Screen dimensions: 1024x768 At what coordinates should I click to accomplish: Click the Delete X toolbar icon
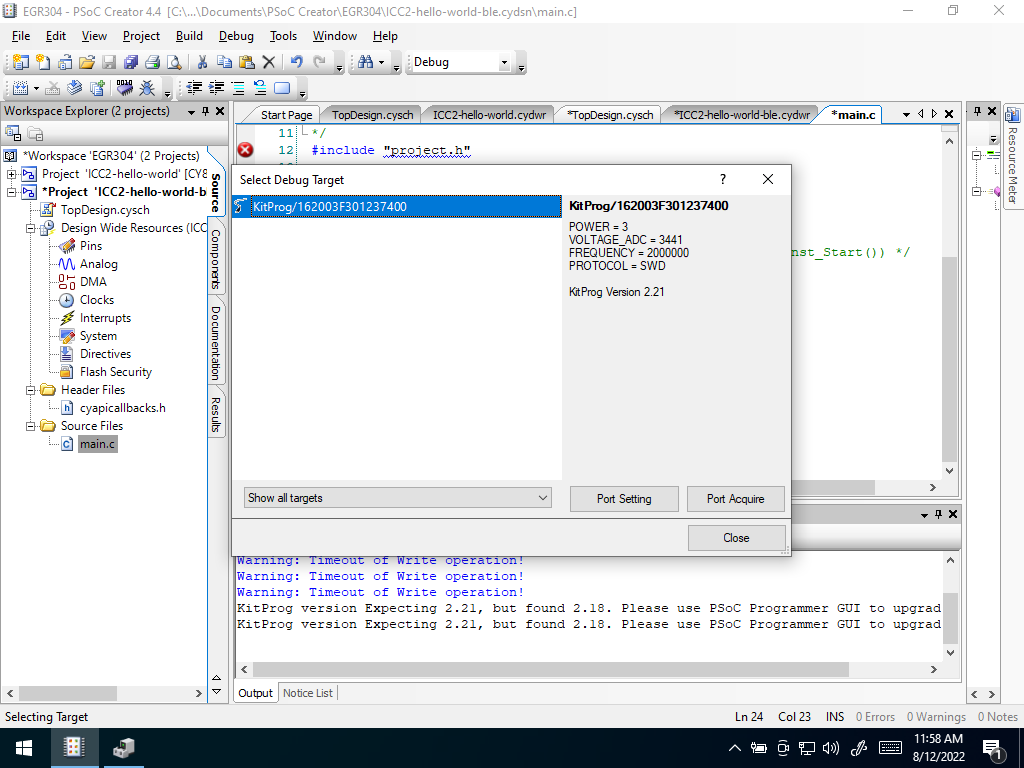[x=268, y=62]
